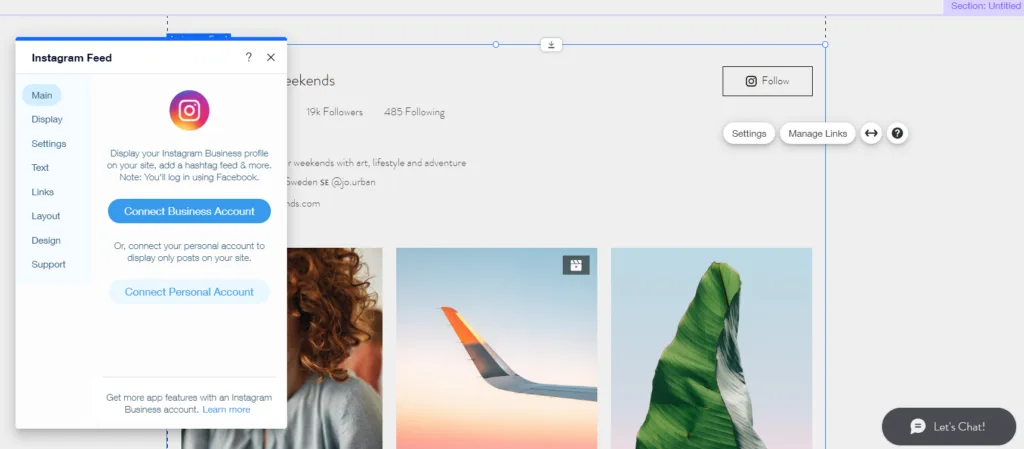
Task: Open Settings in the floating toolbar
Action: tap(749, 133)
